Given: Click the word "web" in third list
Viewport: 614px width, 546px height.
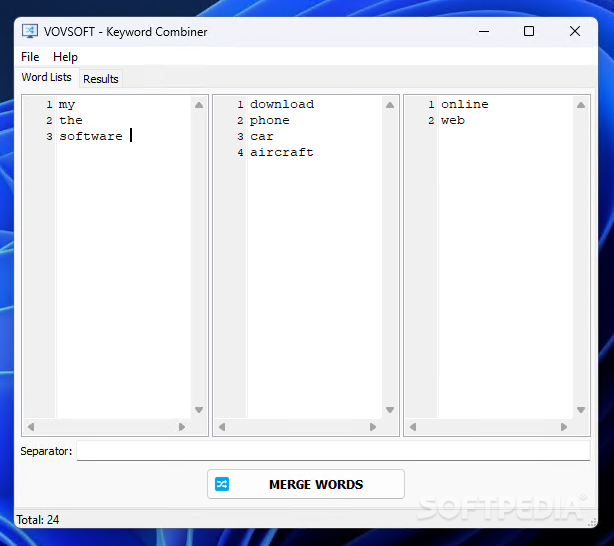Looking at the screenshot, I should (453, 120).
